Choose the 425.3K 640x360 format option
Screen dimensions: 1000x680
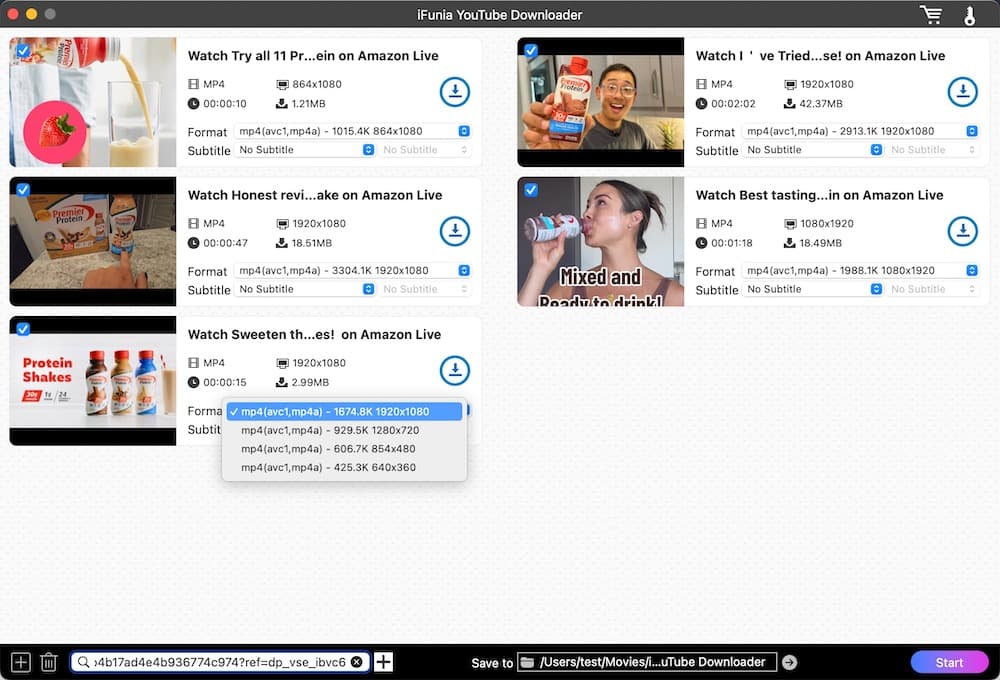coord(328,467)
